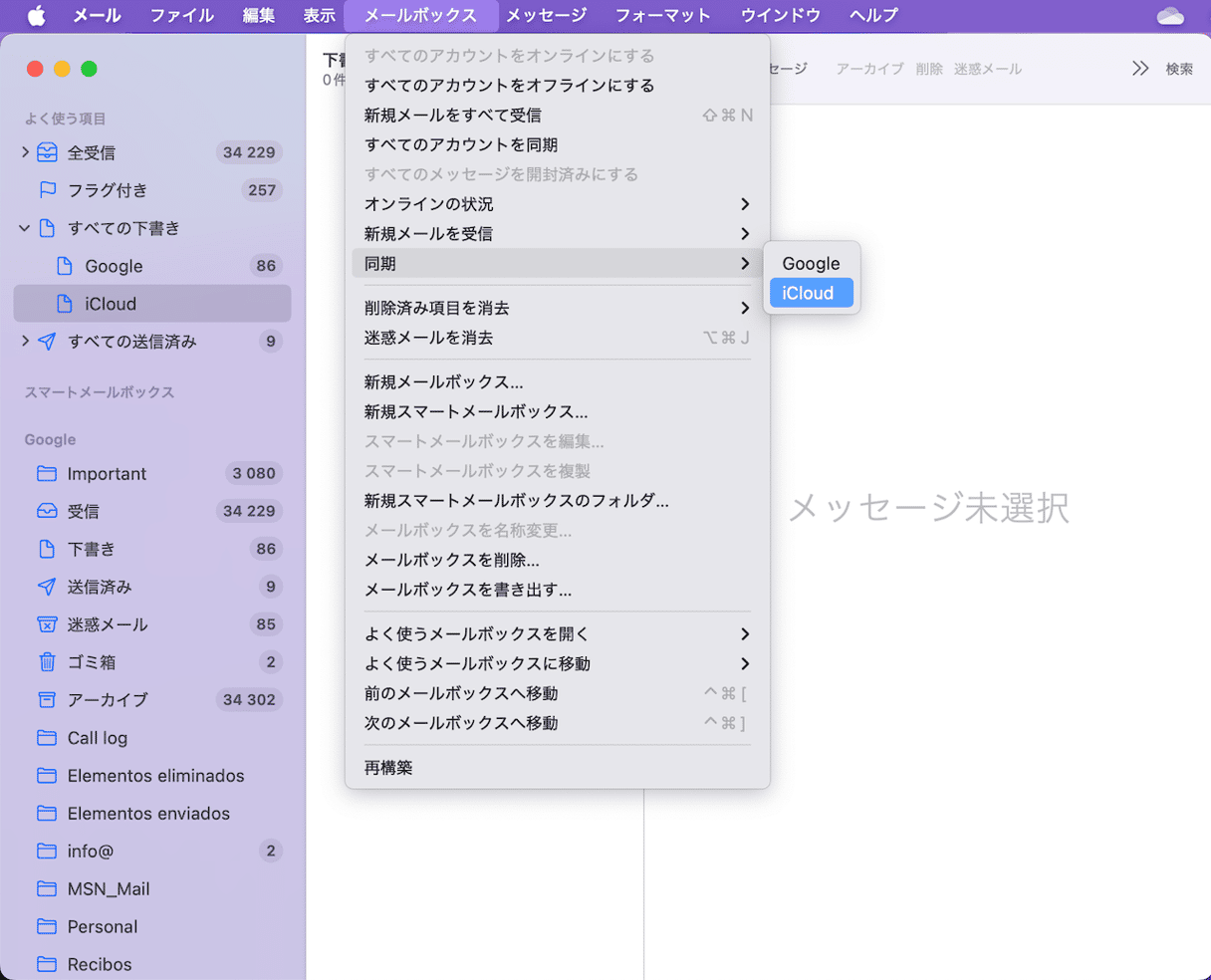This screenshot has width=1211, height=980.
Task: Choose 次のメールボックスへ移動
Action: click(558, 723)
